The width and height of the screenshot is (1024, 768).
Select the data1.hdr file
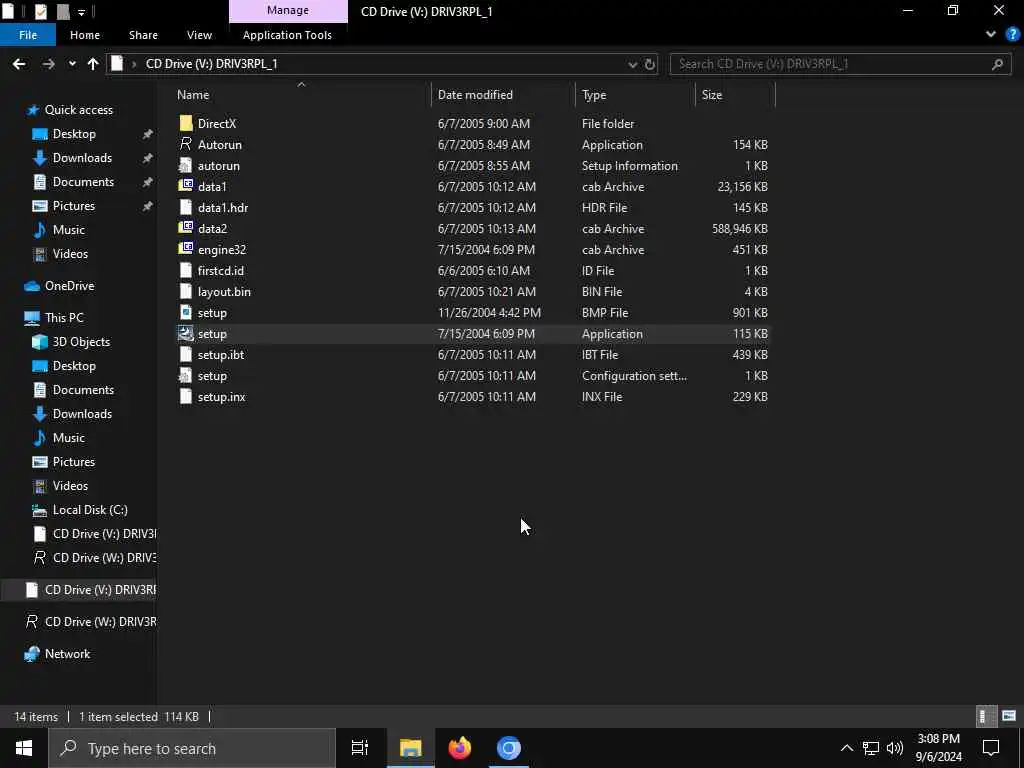223,208
